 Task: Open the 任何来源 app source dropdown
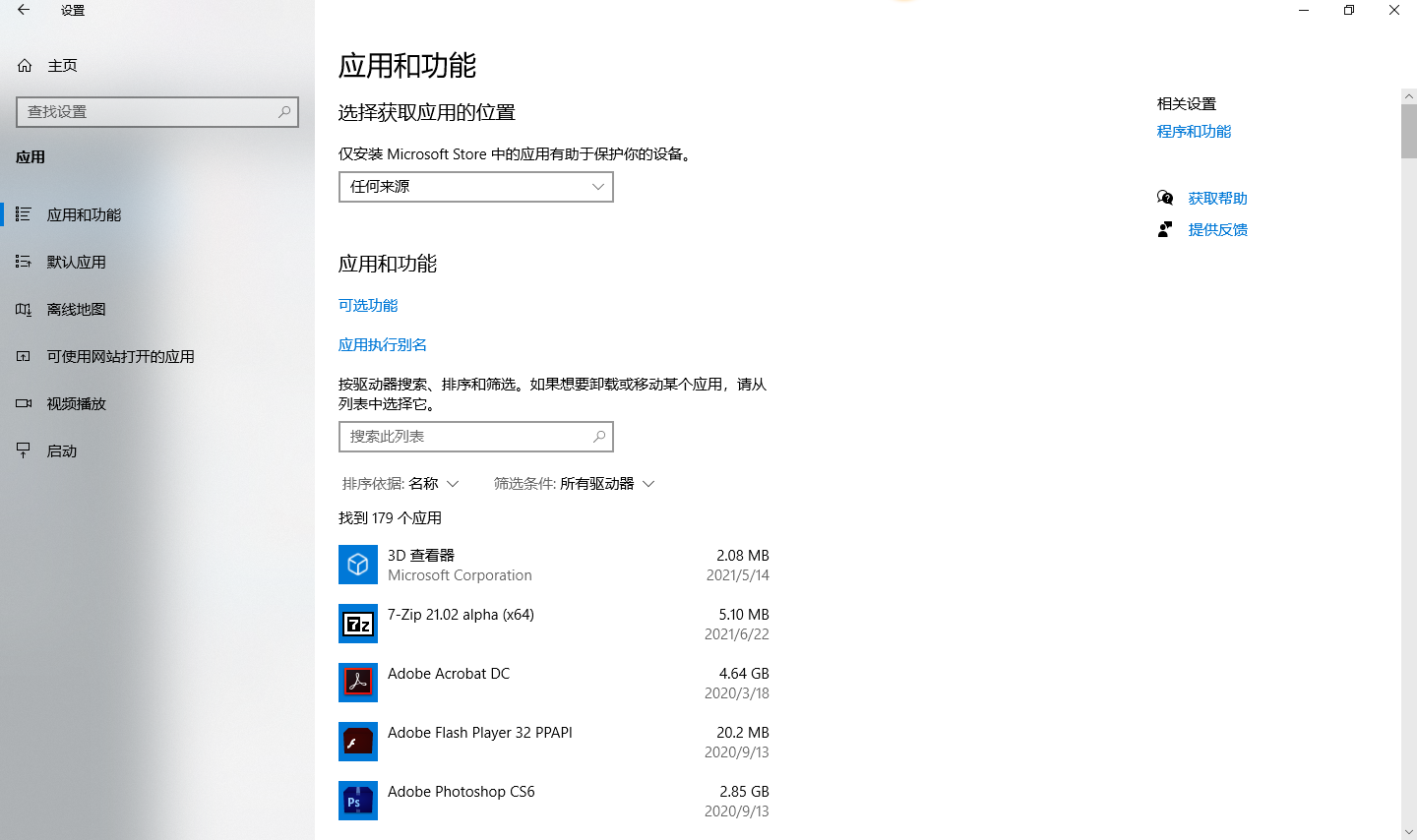[476, 187]
